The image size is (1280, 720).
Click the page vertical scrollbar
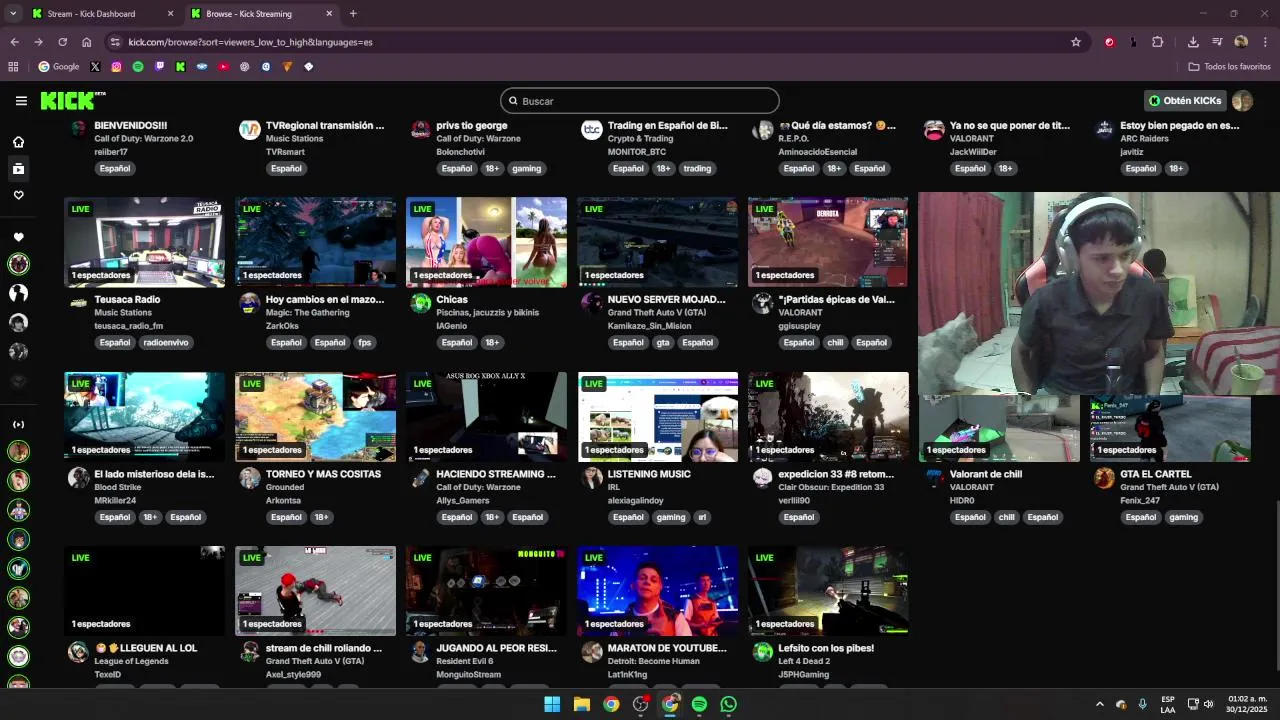[x=1275, y=584]
